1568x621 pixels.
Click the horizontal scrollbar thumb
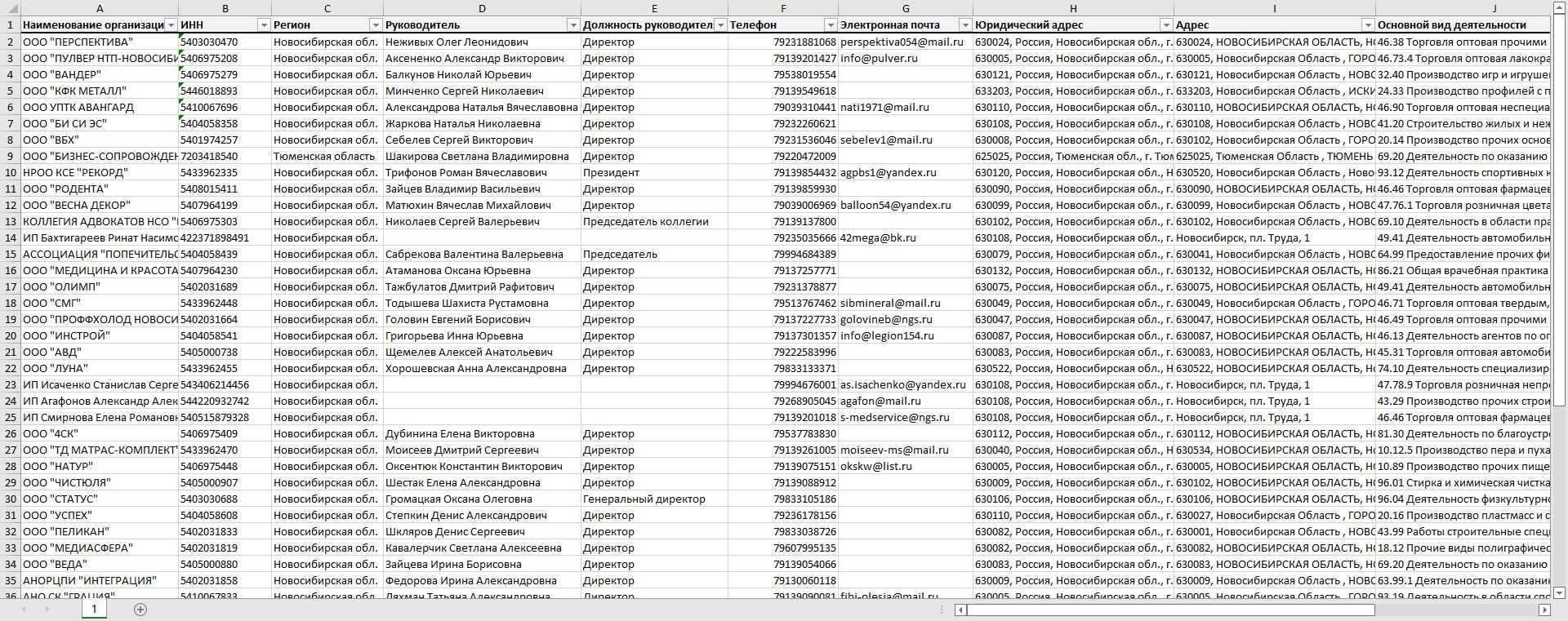point(1171,610)
